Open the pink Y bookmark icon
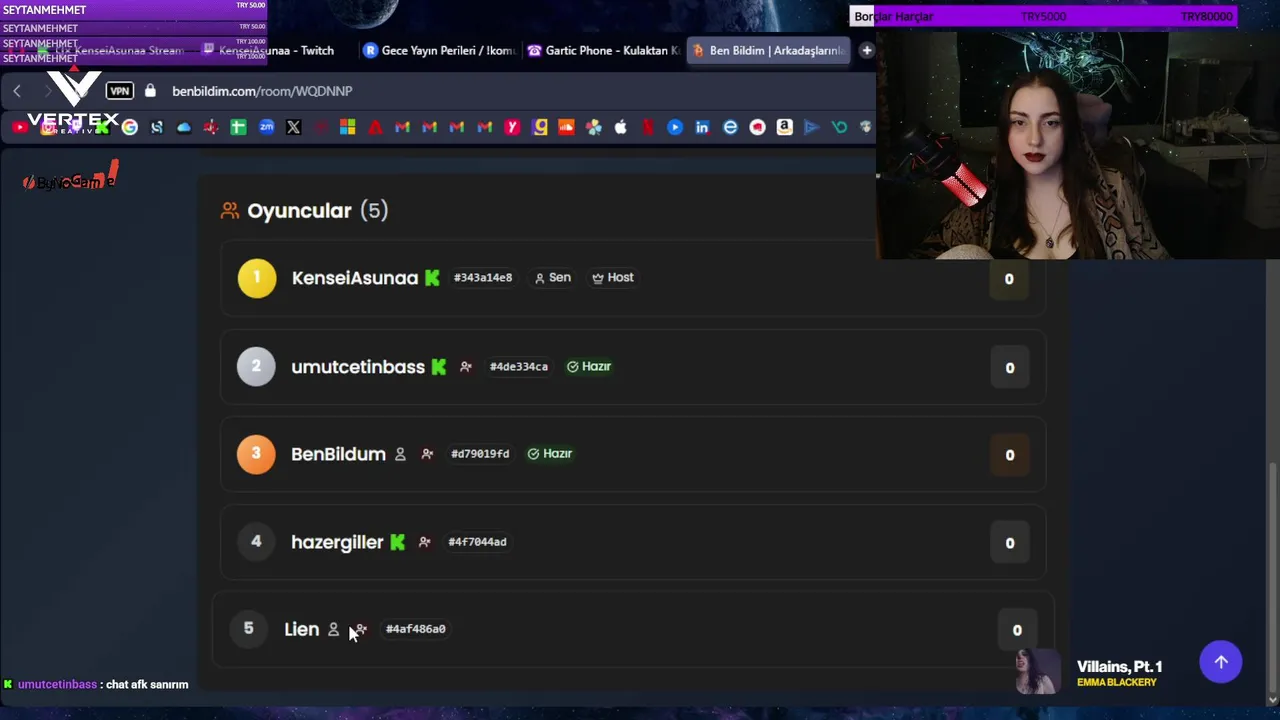Screen dimensions: 1280x720 point(512,127)
